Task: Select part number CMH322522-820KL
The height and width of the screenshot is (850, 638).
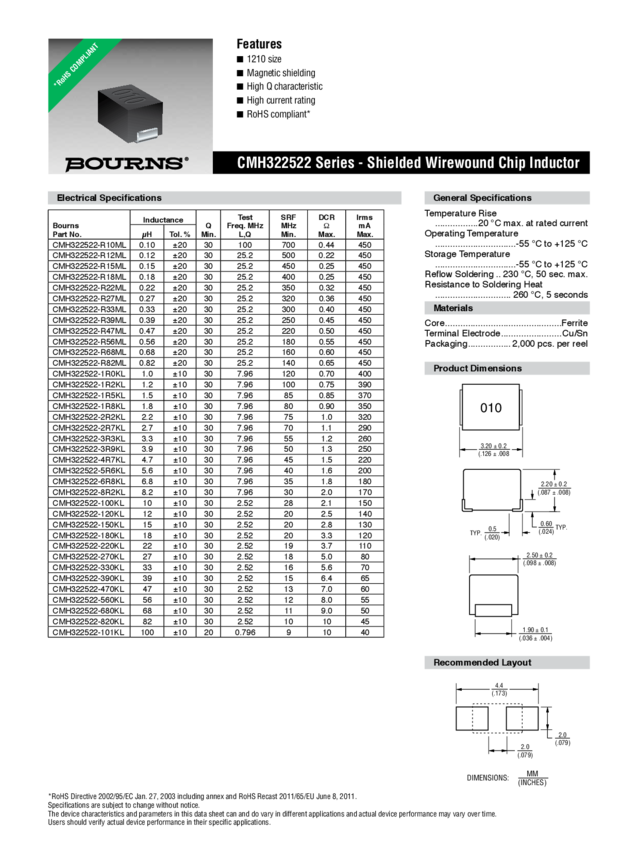Action: (88, 622)
